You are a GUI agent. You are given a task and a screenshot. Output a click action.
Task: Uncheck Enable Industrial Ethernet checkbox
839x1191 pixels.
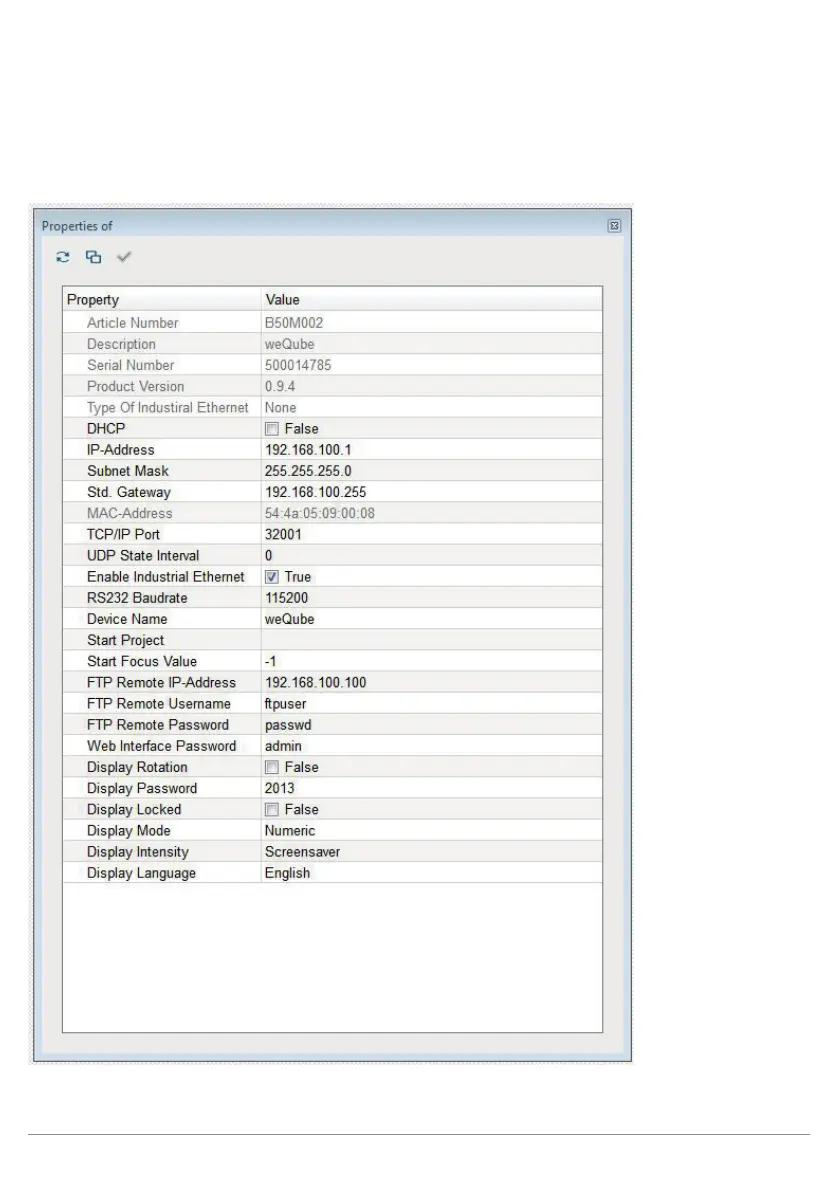click(x=272, y=577)
